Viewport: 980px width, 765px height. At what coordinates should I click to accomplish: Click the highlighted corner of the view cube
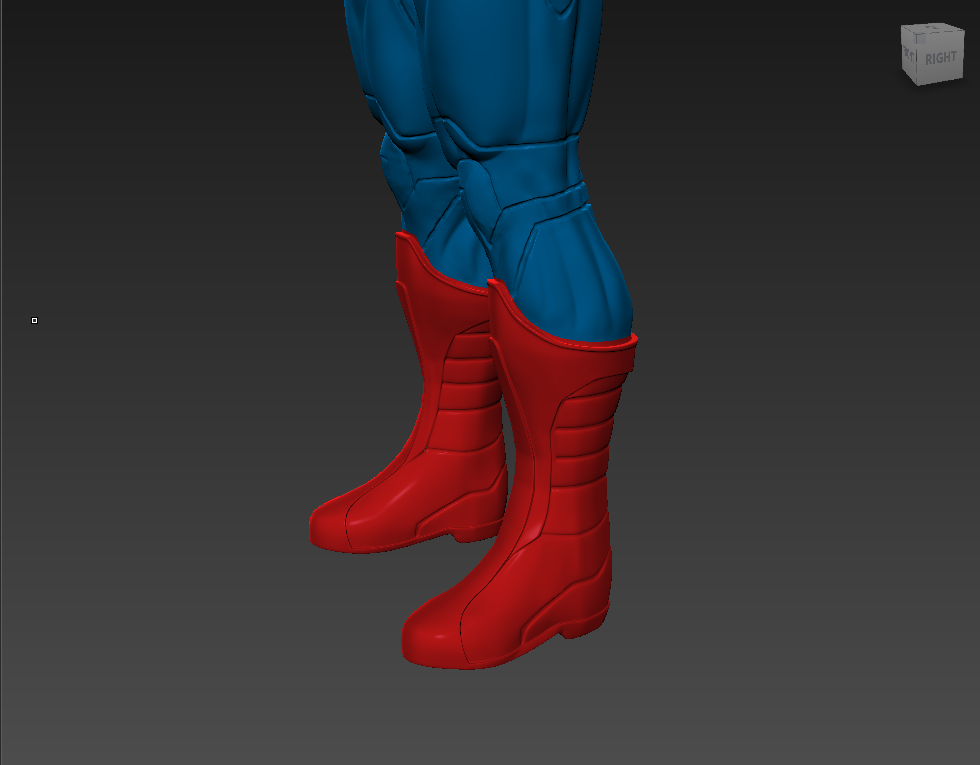919,38
